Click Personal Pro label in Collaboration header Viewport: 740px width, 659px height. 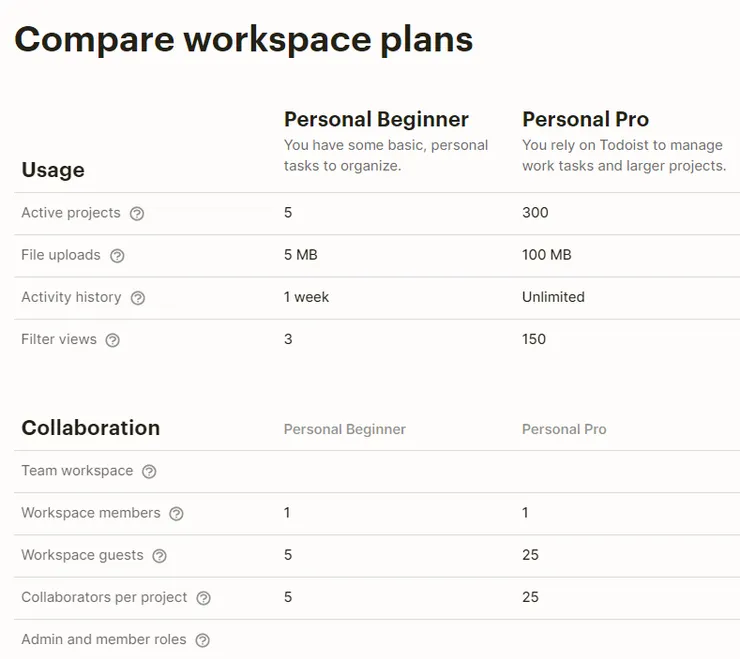[564, 429]
